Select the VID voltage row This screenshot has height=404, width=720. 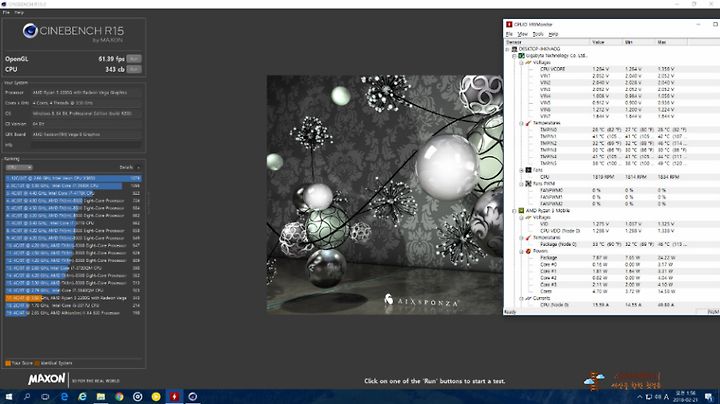[x=612, y=224]
